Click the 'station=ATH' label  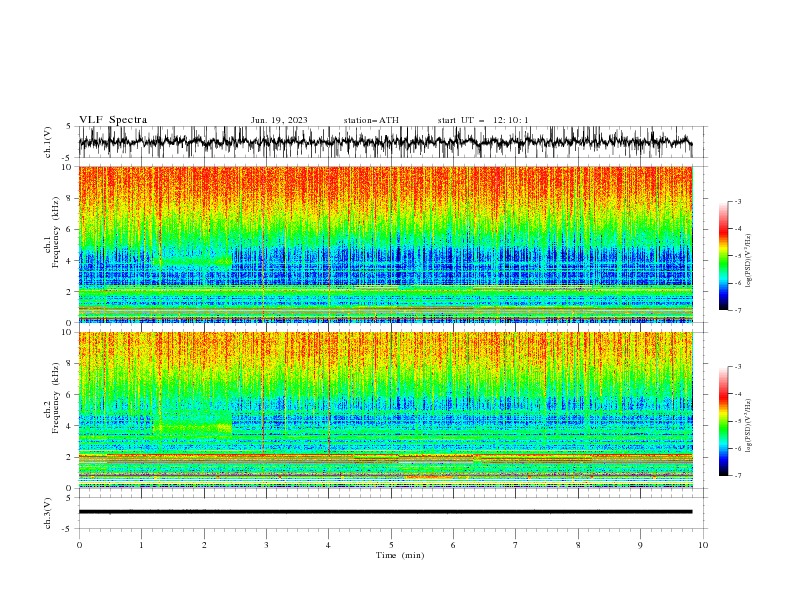[x=371, y=120]
